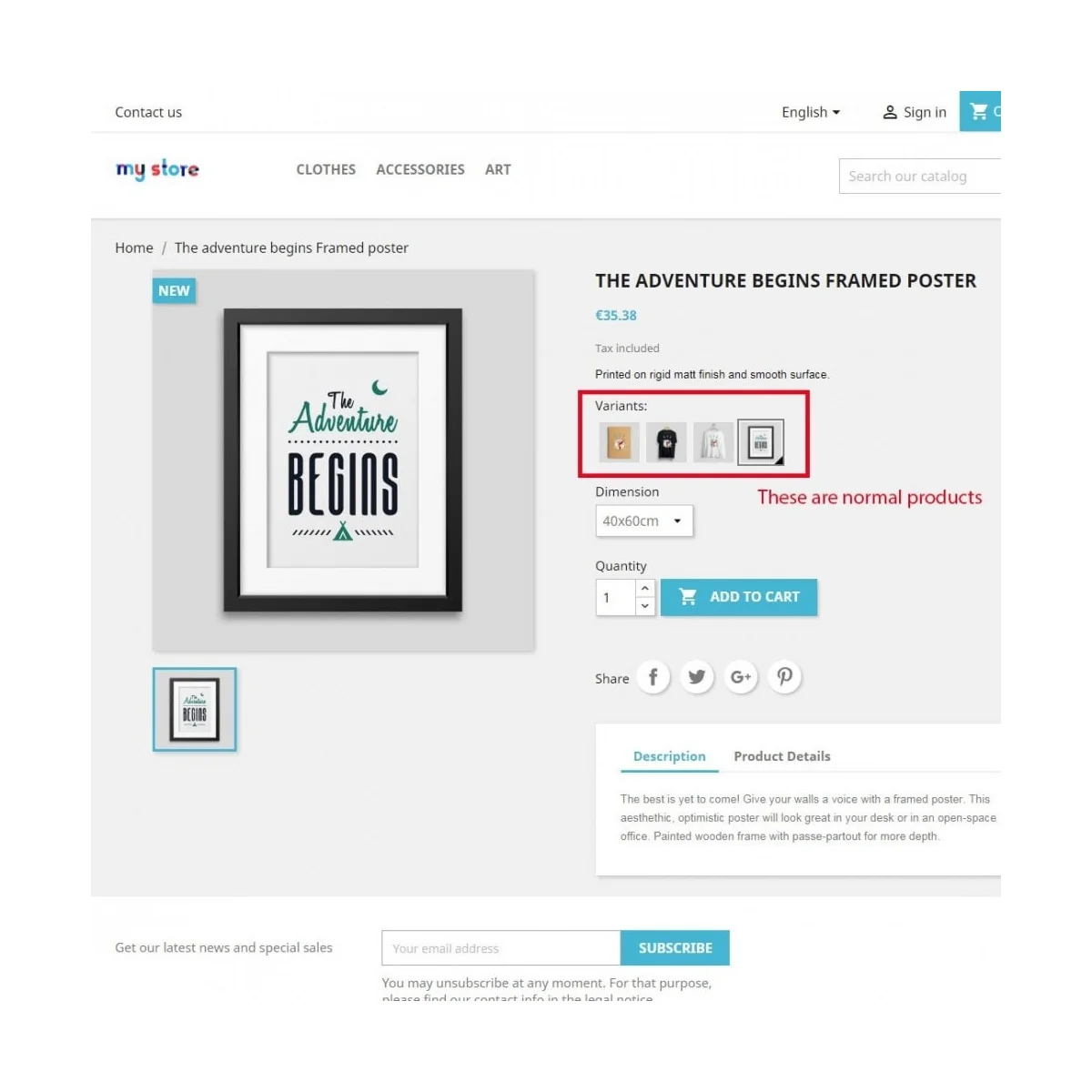This screenshot has width=1092, height=1092.
Task: Click the Add to Cart button
Action: click(739, 597)
